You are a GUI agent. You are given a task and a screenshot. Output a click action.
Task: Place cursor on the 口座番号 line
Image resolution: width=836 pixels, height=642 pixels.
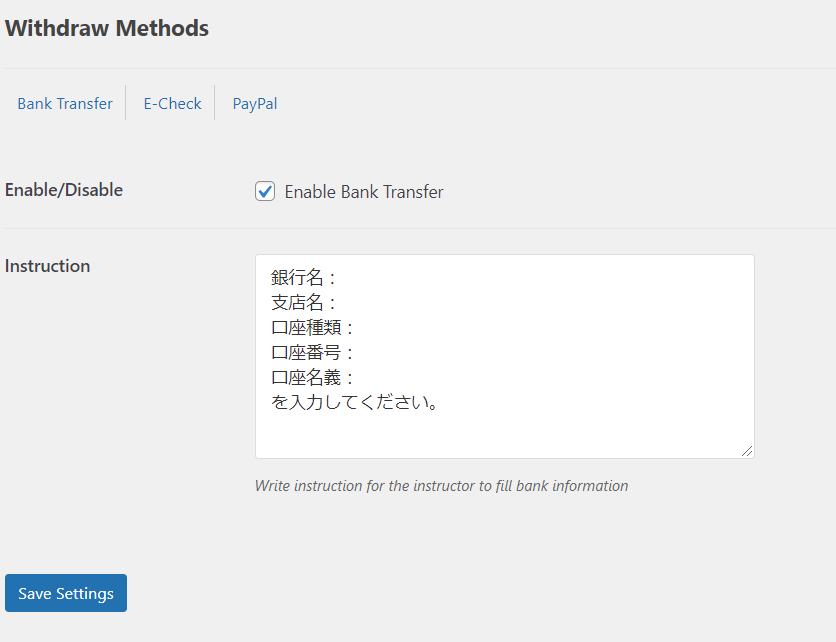pos(313,353)
